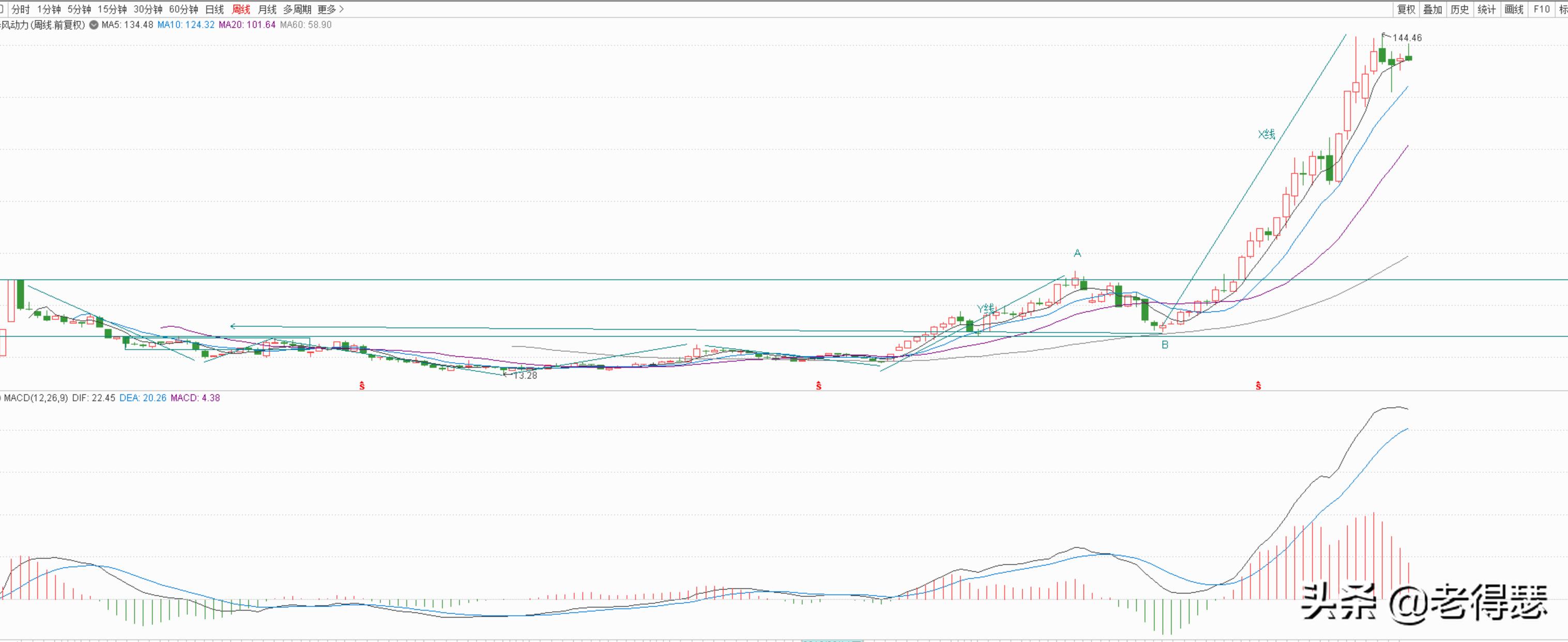This screenshot has height=642, width=1568.
Task: Open F10 company info
Action: click(1541, 9)
